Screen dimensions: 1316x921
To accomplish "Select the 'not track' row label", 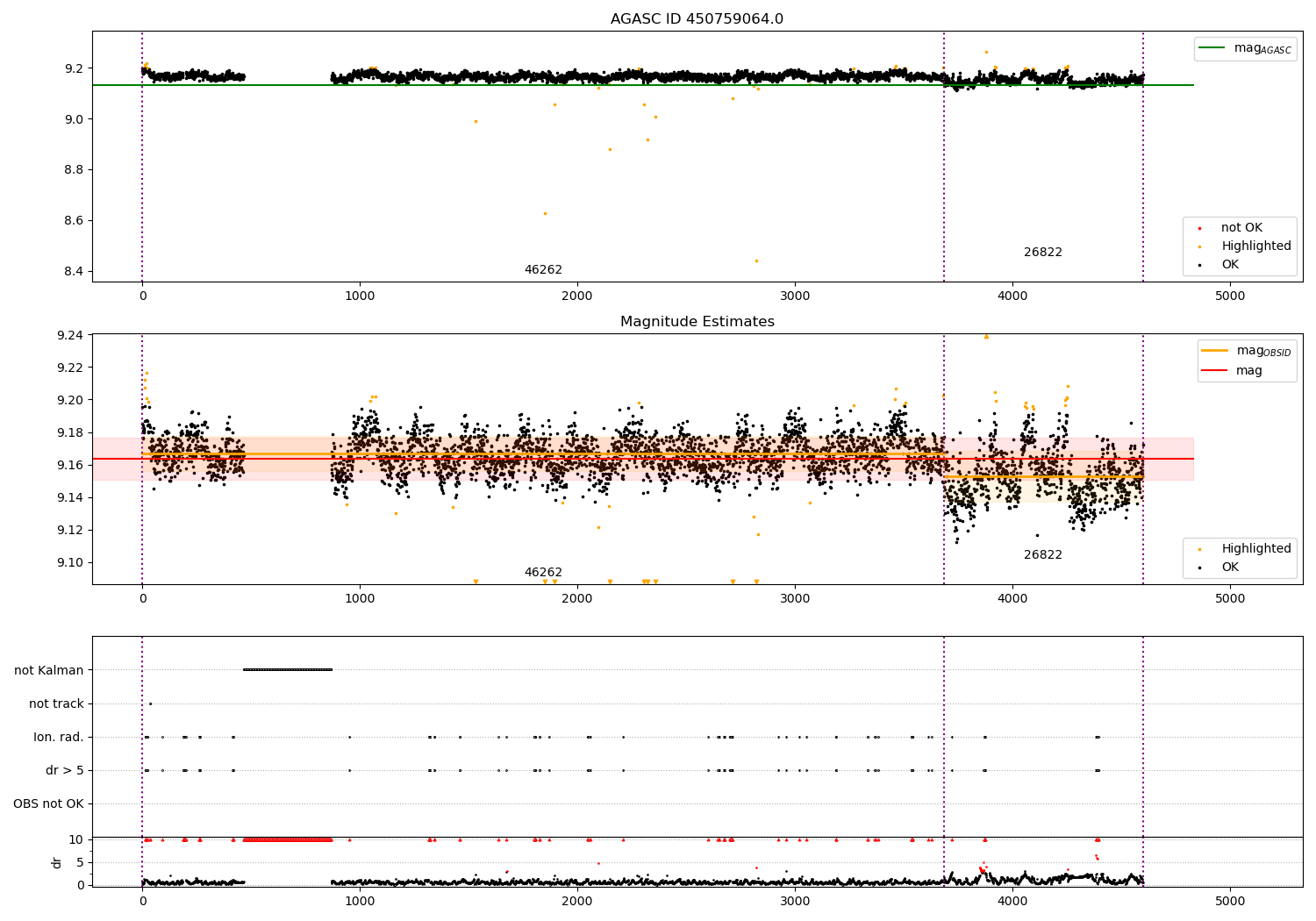I will pyautogui.click(x=56, y=703).
